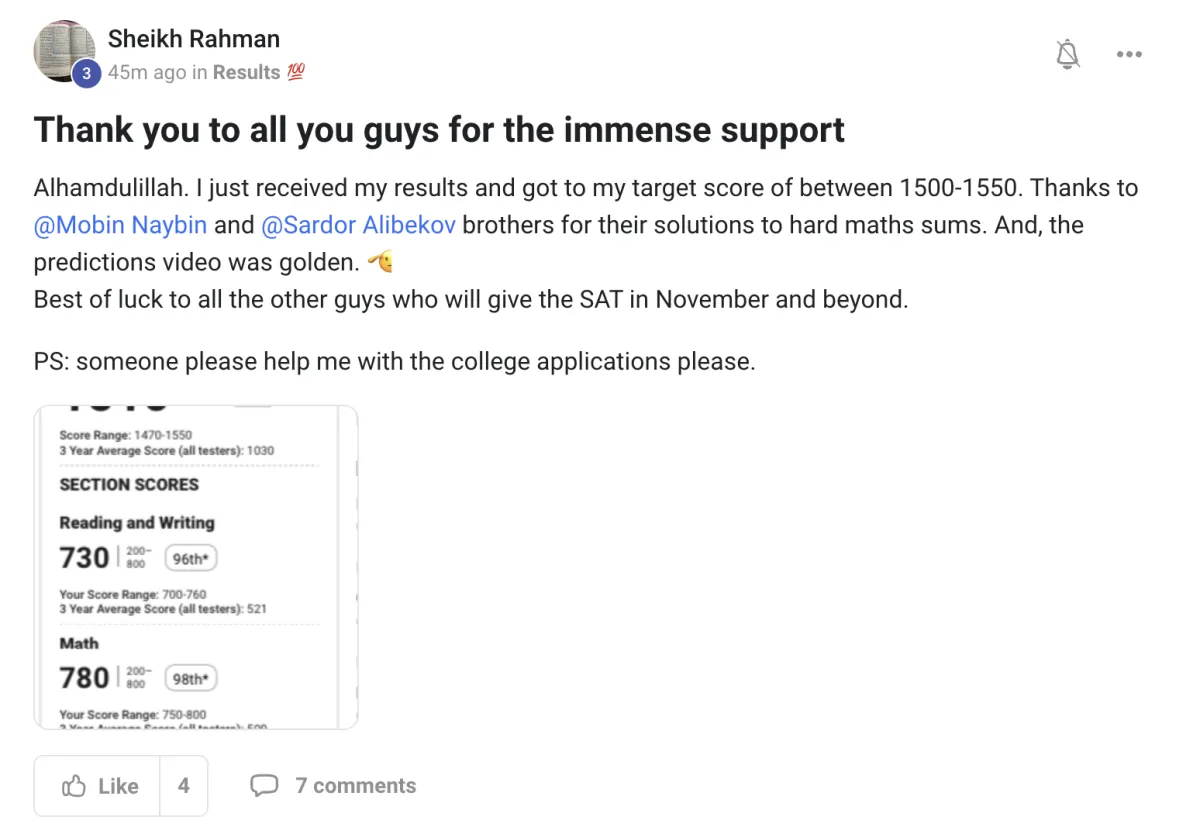Viewport: 1200px width, 834px height.
Task: Open the post title about immense support
Action: click(x=439, y=130)
